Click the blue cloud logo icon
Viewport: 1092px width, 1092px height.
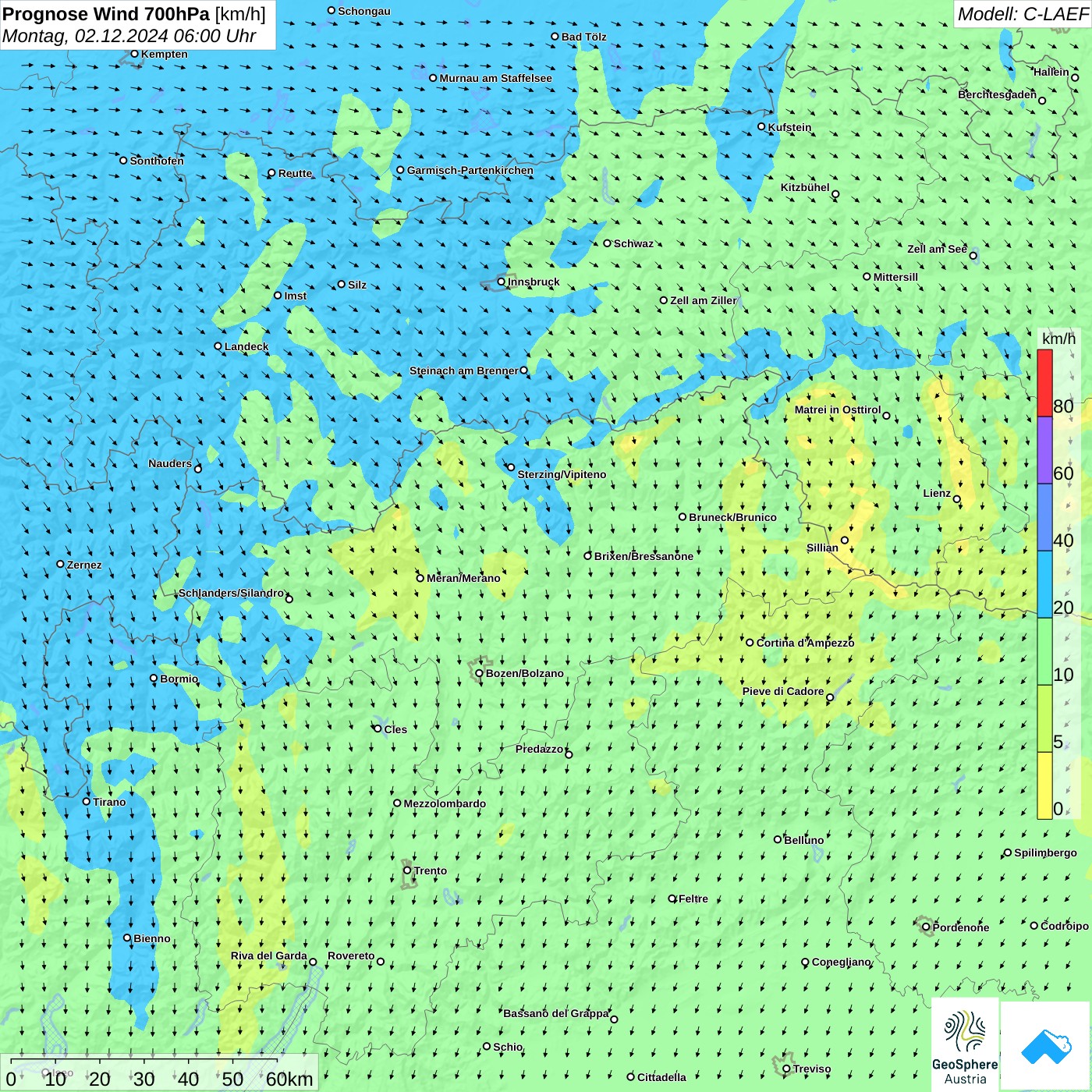(x=1045, y=1046)
